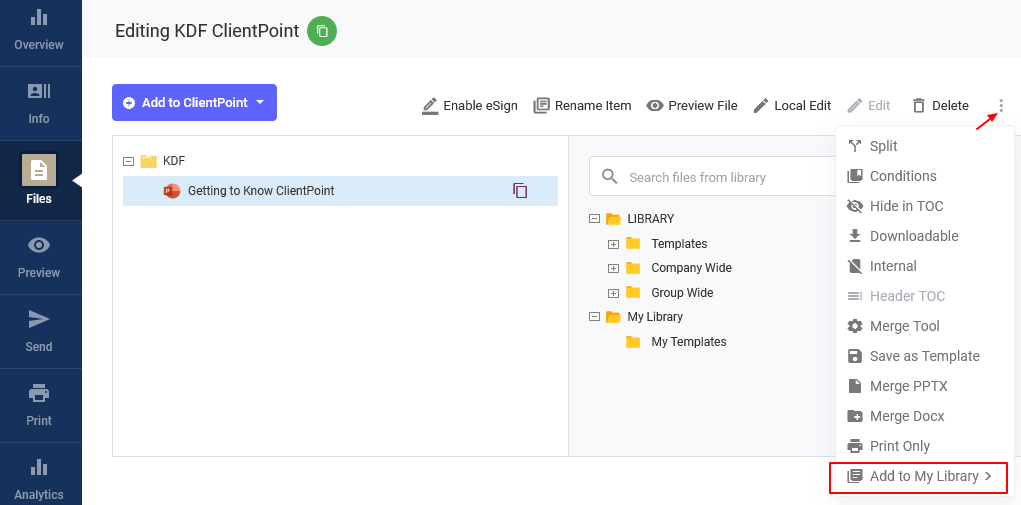Open the Overview sidebar section
This screenshot has height=505, width=1021.
pos(39,29)
